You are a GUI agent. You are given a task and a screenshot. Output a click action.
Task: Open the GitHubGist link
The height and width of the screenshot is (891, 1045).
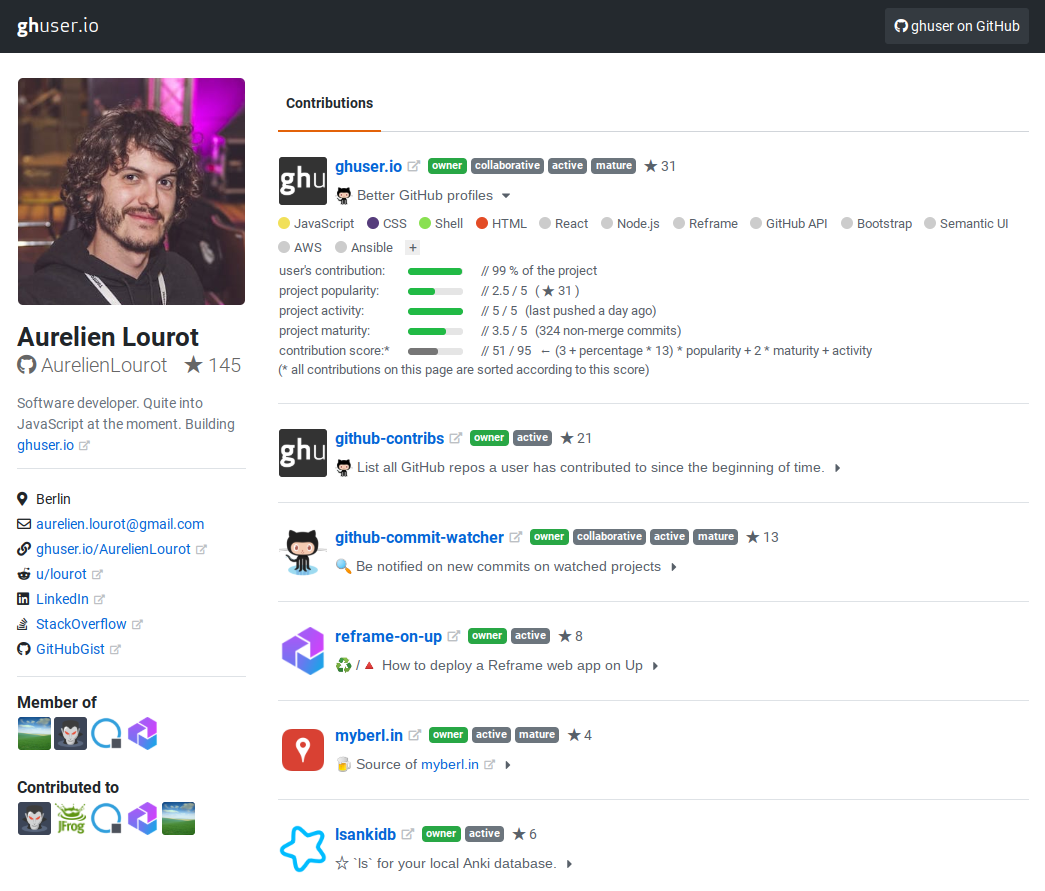[x=70, y=649]
